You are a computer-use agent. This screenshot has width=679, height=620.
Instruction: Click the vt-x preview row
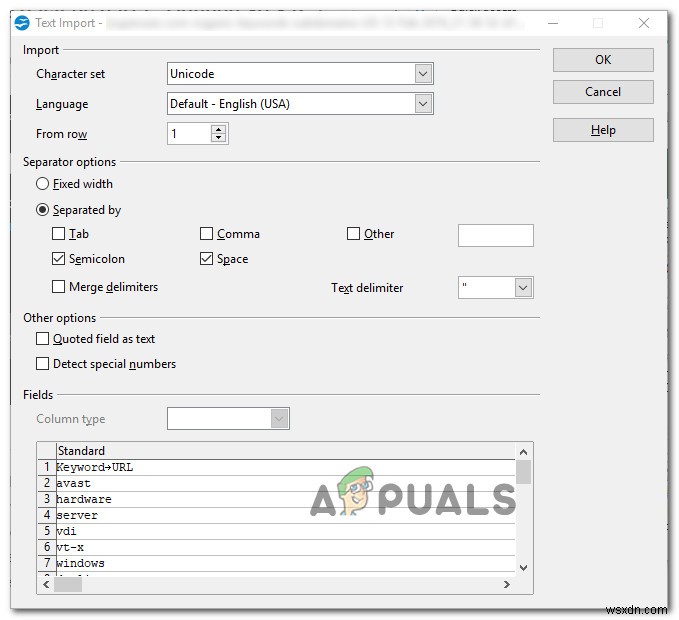tap(277, 548)
